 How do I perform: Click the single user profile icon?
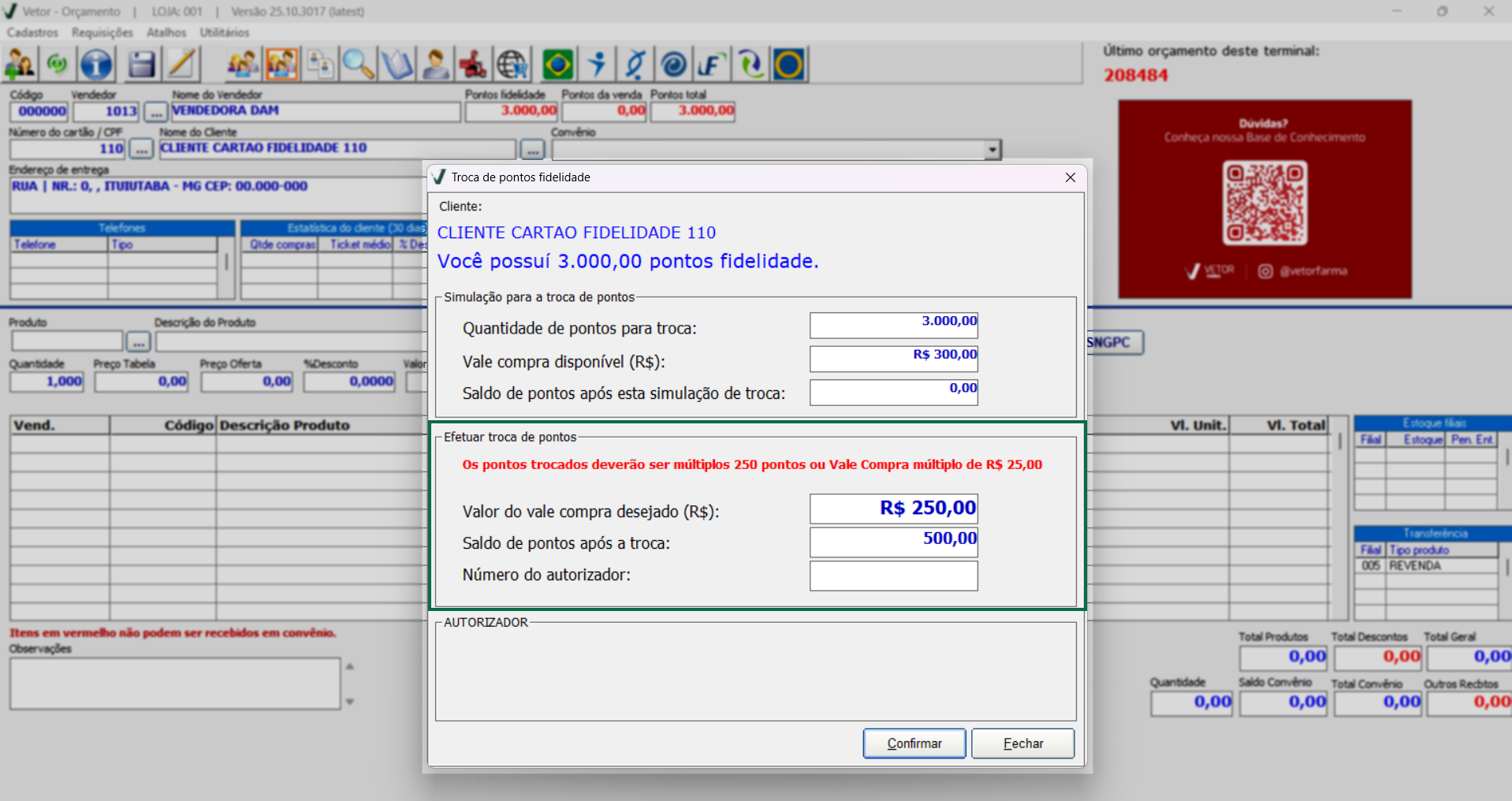[435, 64]
